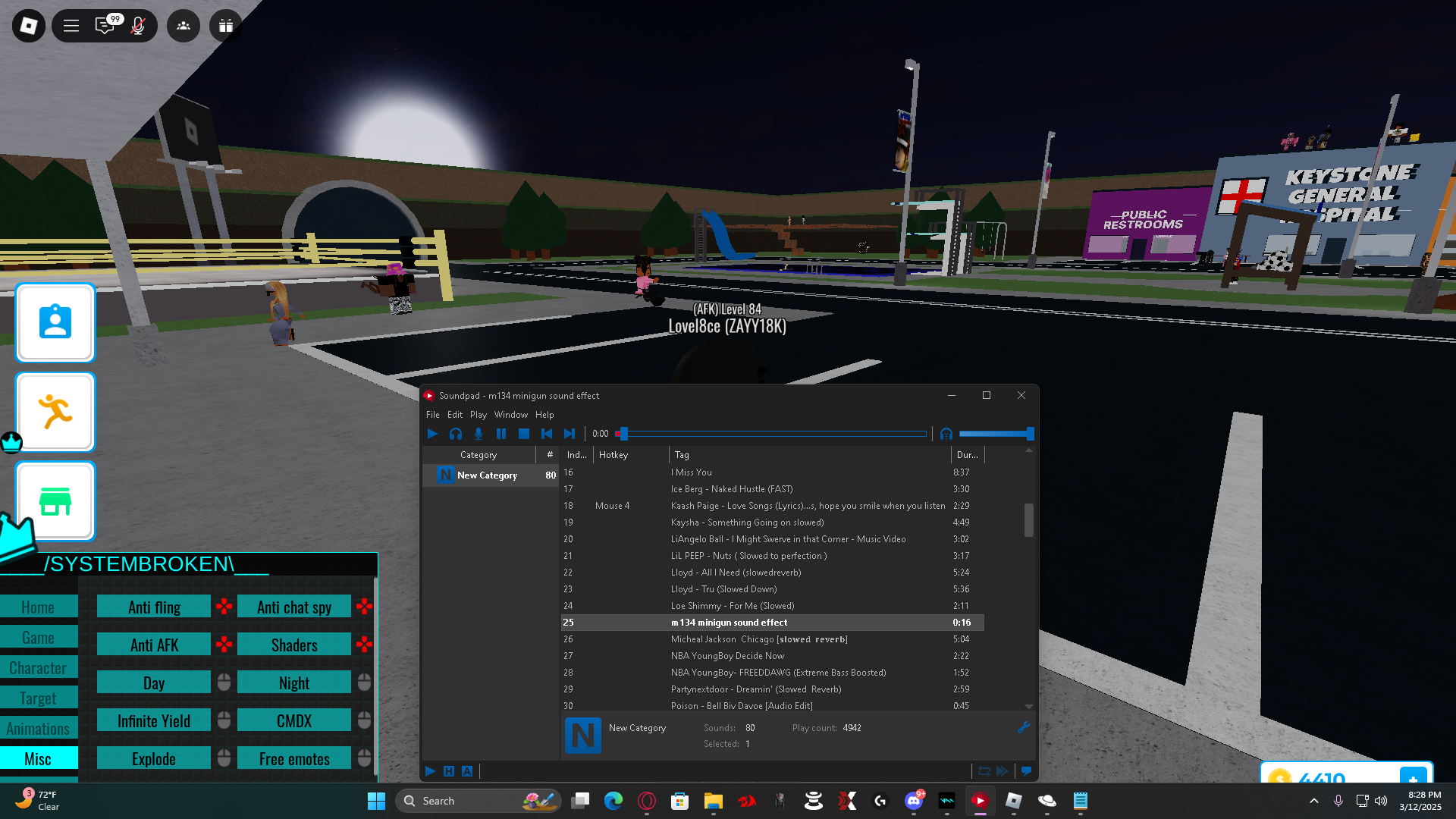This screenshot has width=1456, height=819.
Task: Select the 'I Miss You' sound row
Action: pyautogui.click(x=772, y=472)
